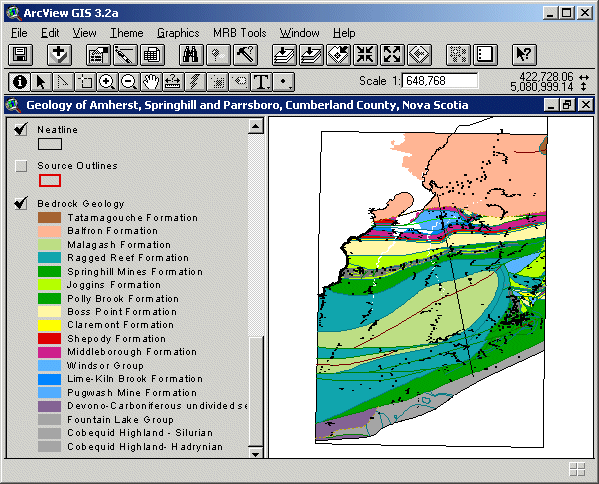The width and height of the screenshot is (599, 484).
Task: Toggle the Bedrock Geology theme checkbox
Action: pyautogui.click(x=21, y=203)
